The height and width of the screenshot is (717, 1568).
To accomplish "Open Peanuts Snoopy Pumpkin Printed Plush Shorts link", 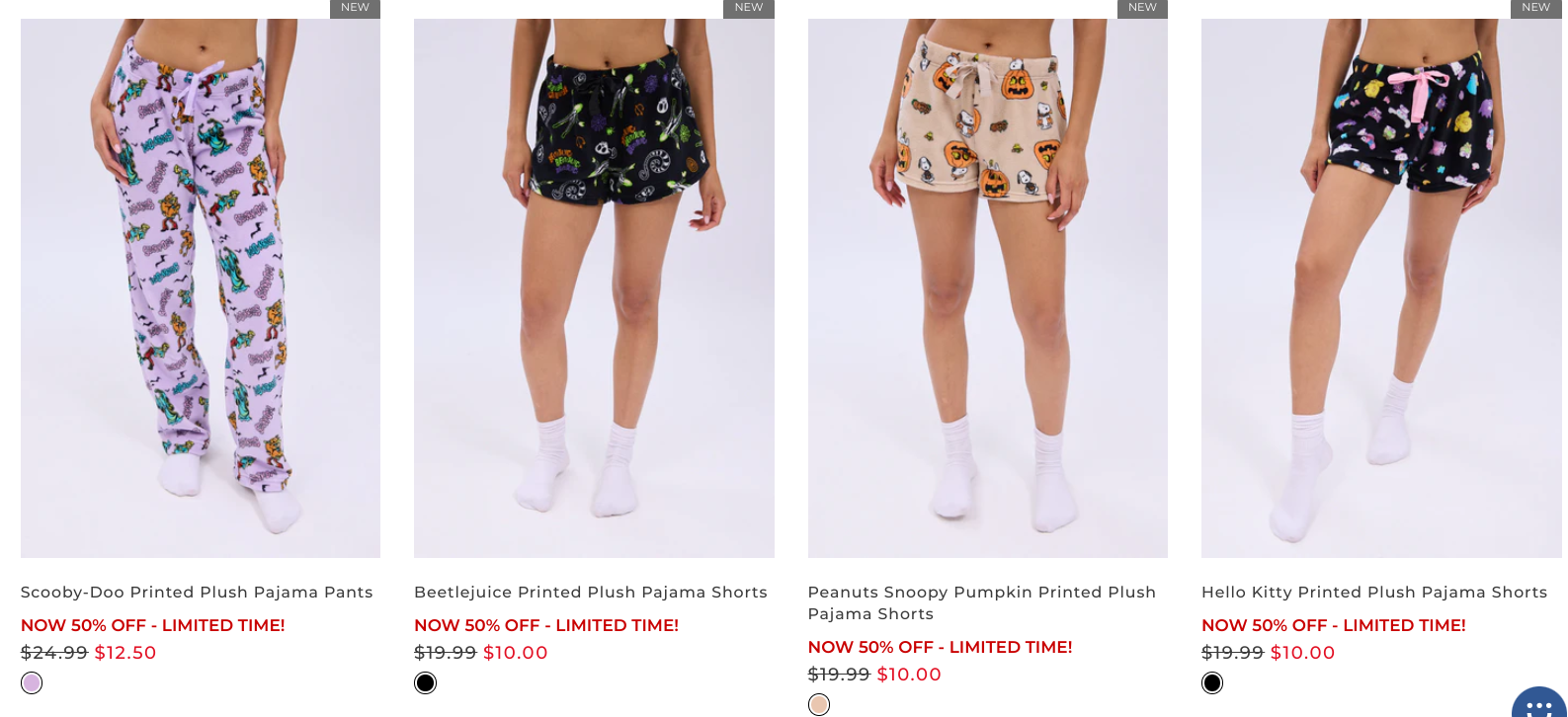I will (x=982, y=602).
